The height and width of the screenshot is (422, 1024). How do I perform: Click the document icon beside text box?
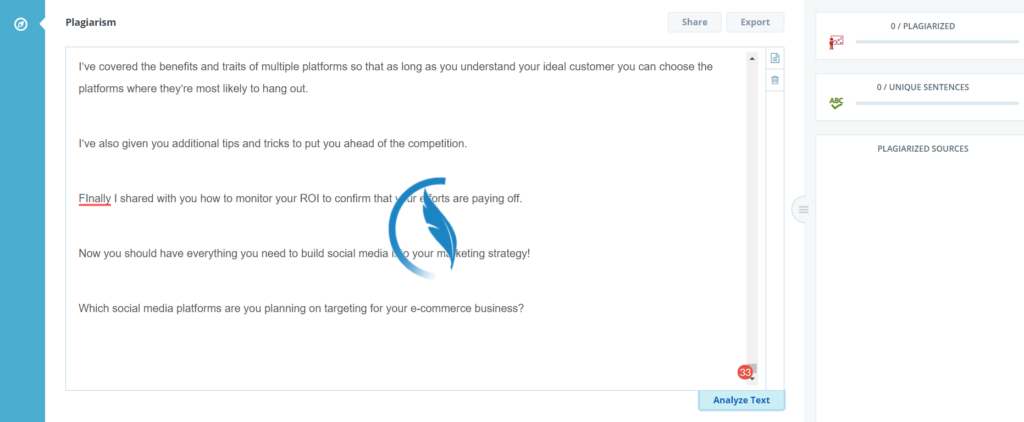(775, 58)
